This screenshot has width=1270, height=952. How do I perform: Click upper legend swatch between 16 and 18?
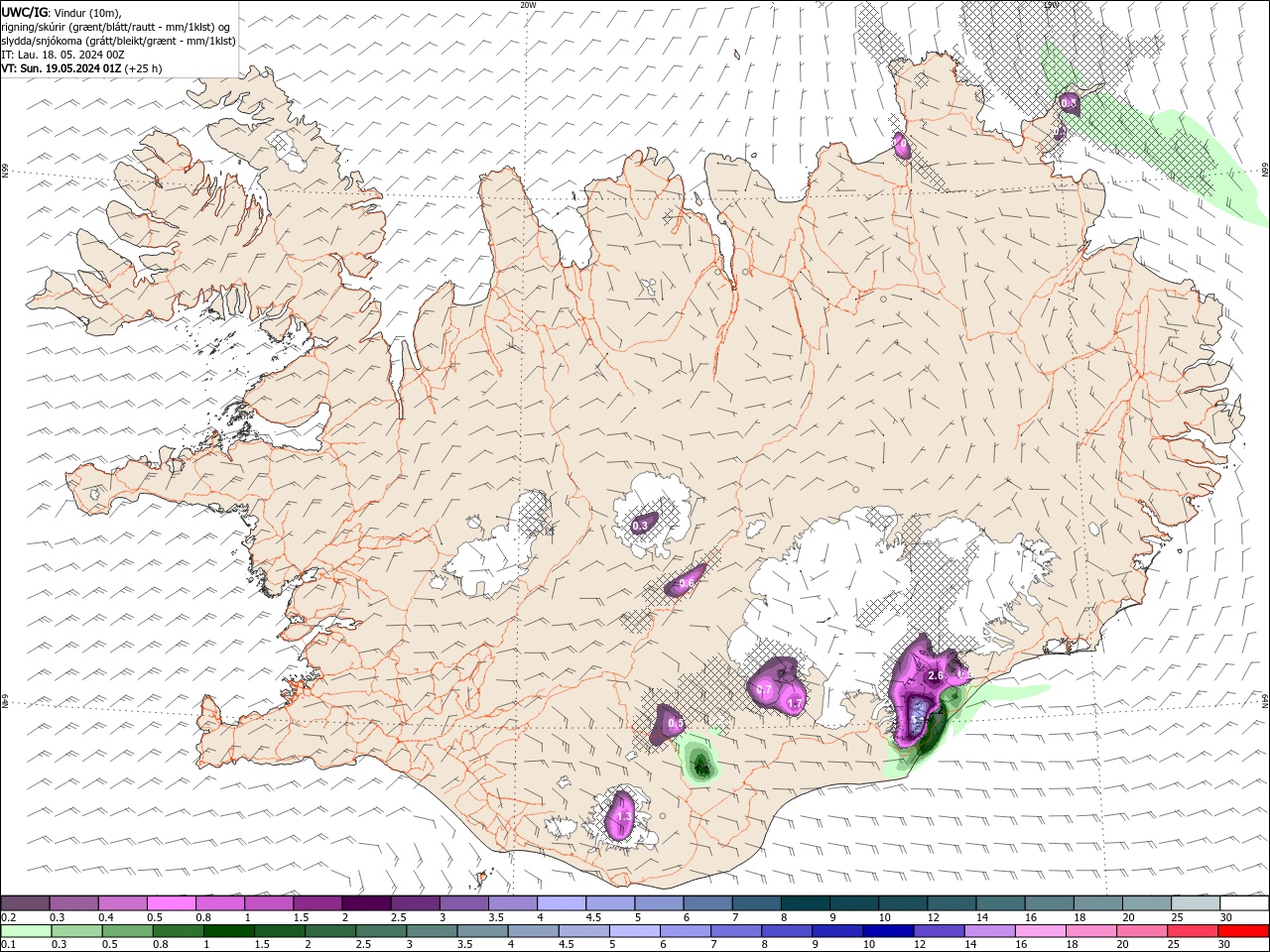pyautogui.click(x=1047, y=903)
